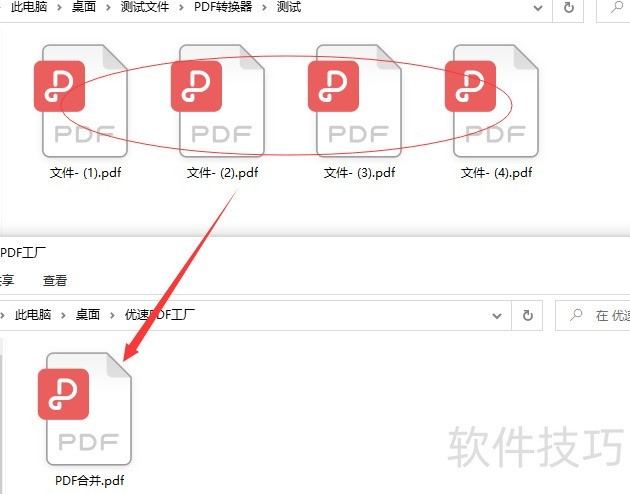The image size is (630, 494).
Task: Click the 文件- (2).pdf file name label
Action: coord(222,173)
